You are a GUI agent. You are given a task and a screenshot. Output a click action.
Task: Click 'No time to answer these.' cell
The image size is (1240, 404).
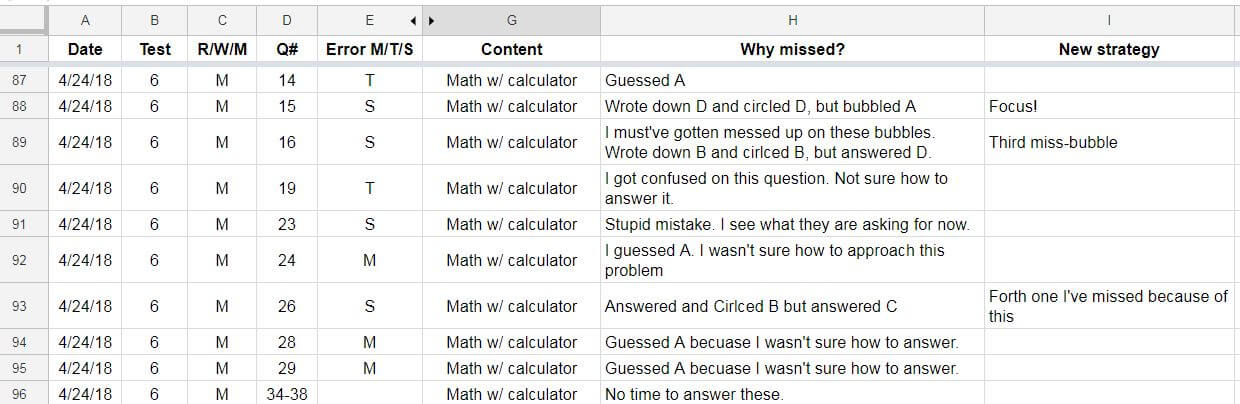(792, 393)
